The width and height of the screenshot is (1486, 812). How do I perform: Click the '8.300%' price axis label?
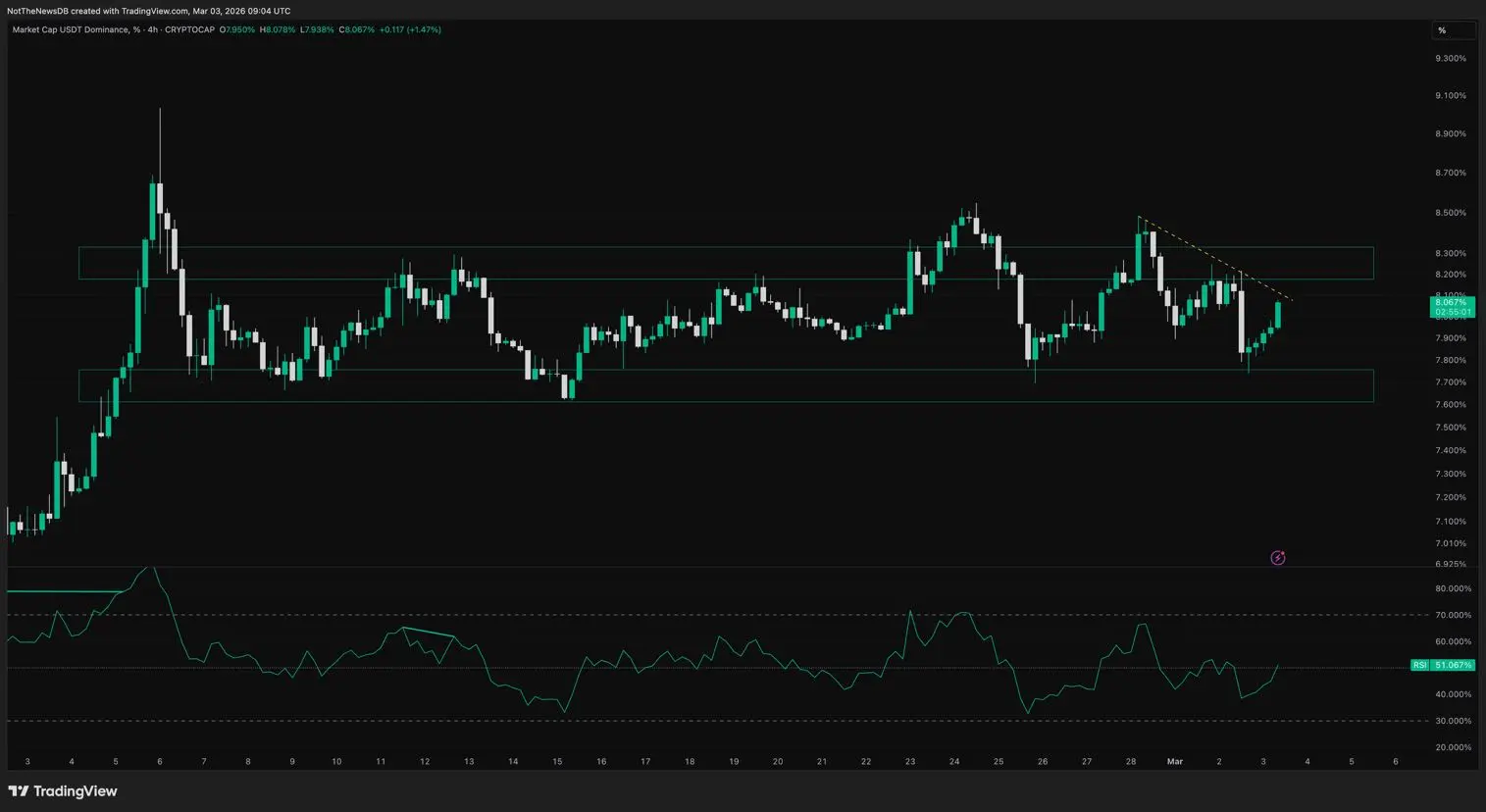[x=1451, y=254]
